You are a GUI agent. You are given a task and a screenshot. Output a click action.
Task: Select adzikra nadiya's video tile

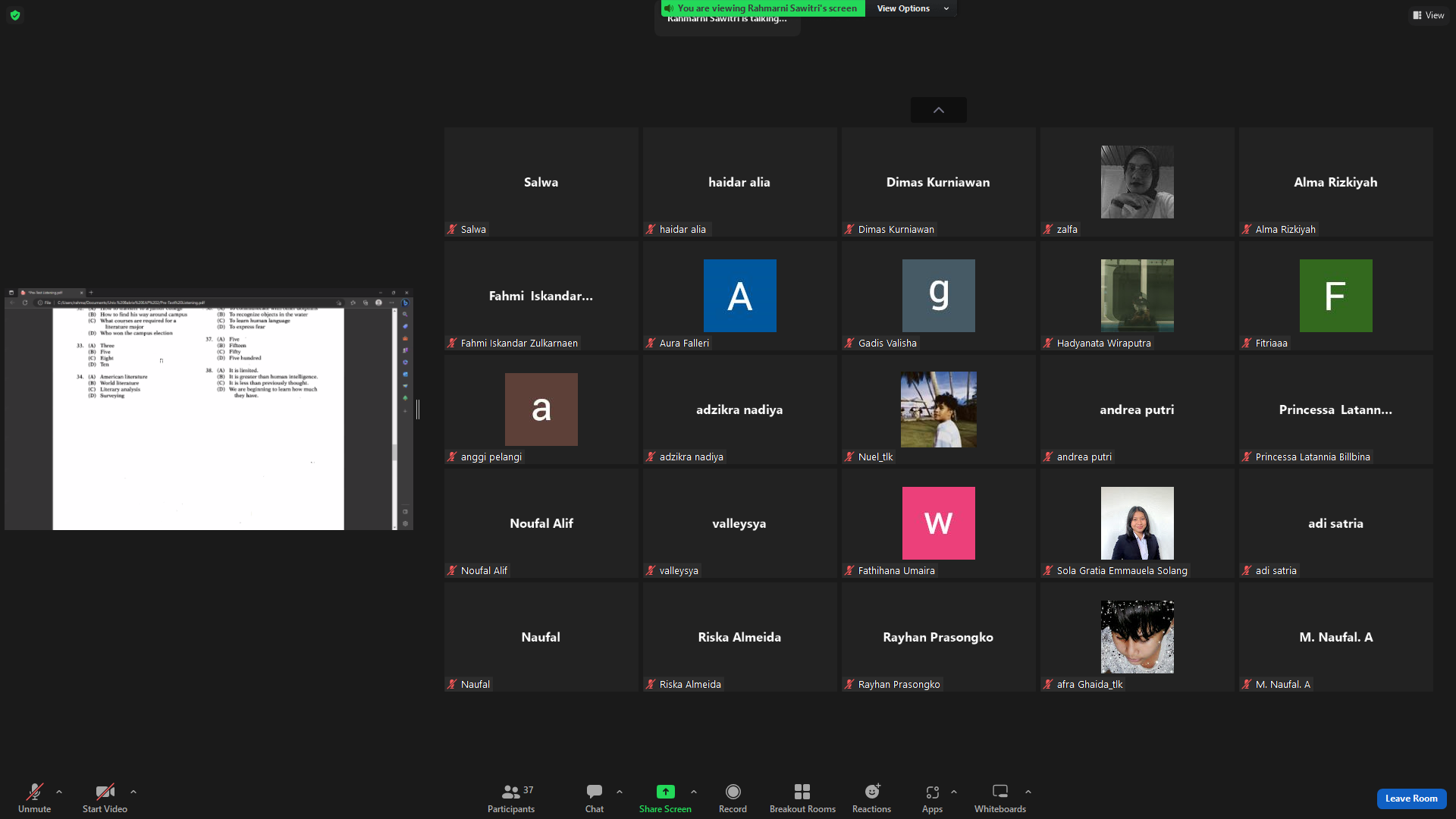point(739,409)
